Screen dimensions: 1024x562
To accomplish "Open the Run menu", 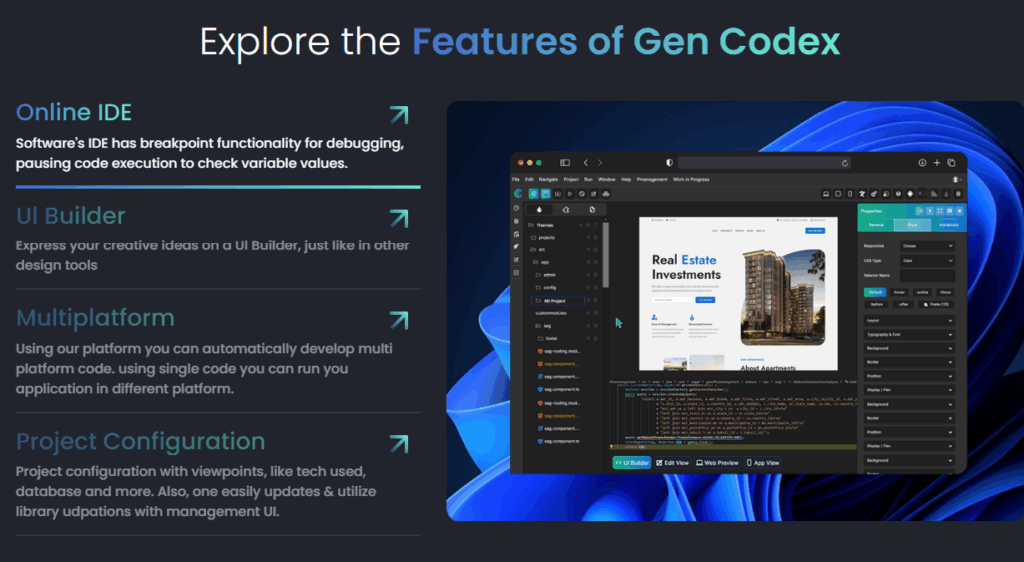I will click(x=588, y=180).
